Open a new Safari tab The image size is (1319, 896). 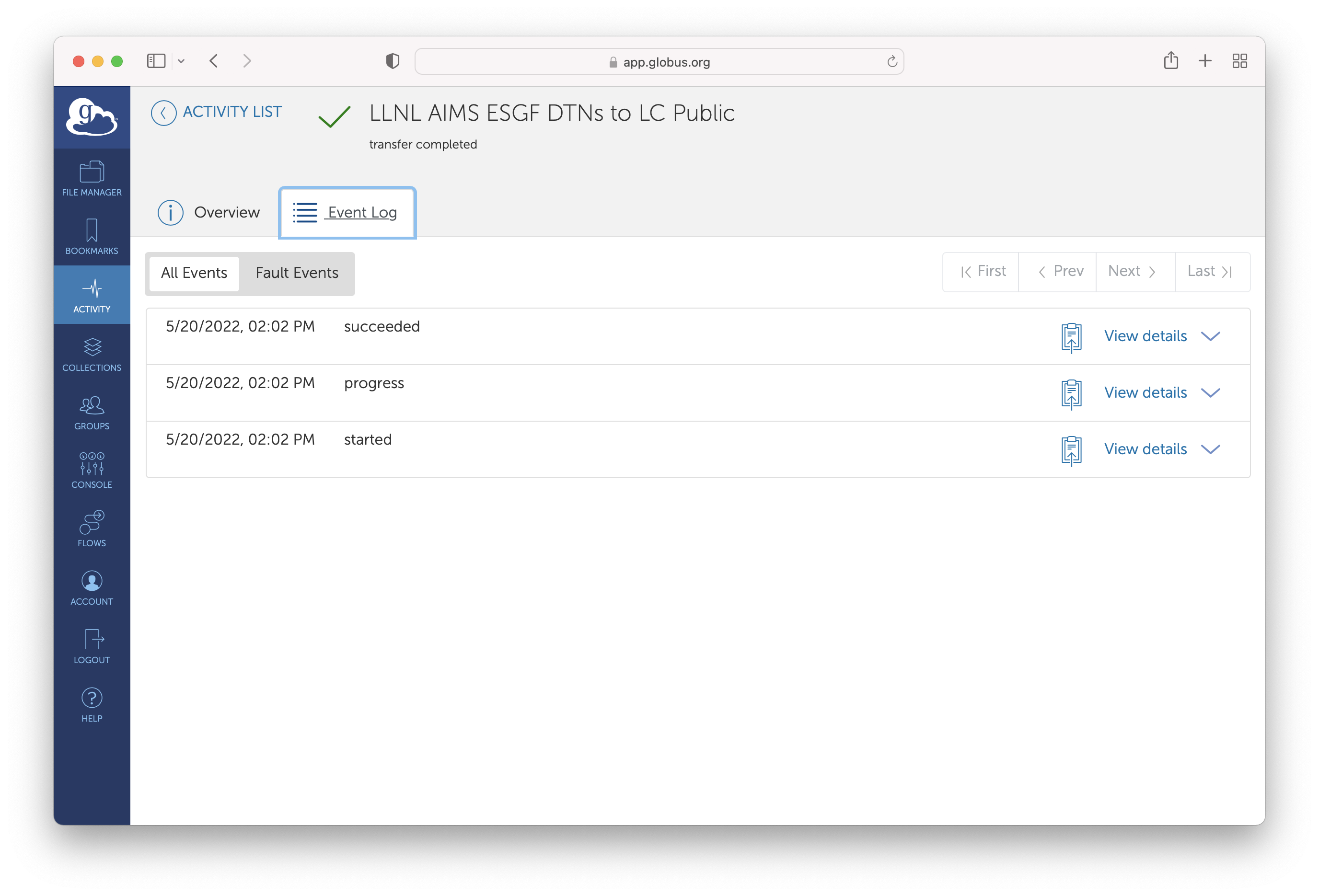pos(1205,61)
